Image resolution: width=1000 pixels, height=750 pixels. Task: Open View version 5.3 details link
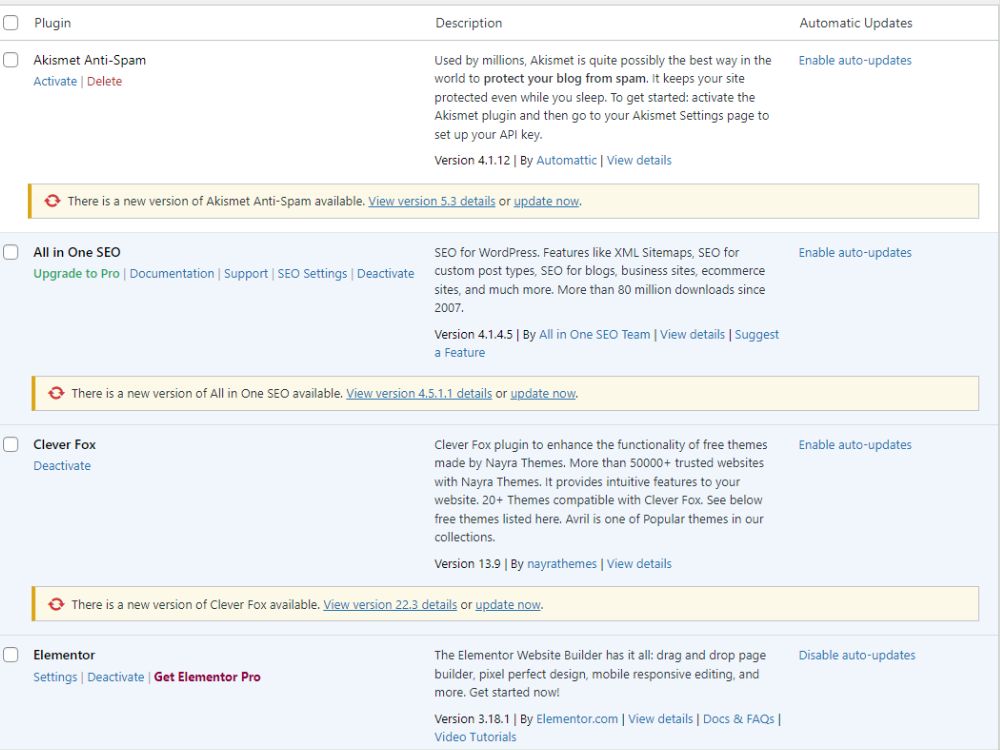[x=432, y=201]
